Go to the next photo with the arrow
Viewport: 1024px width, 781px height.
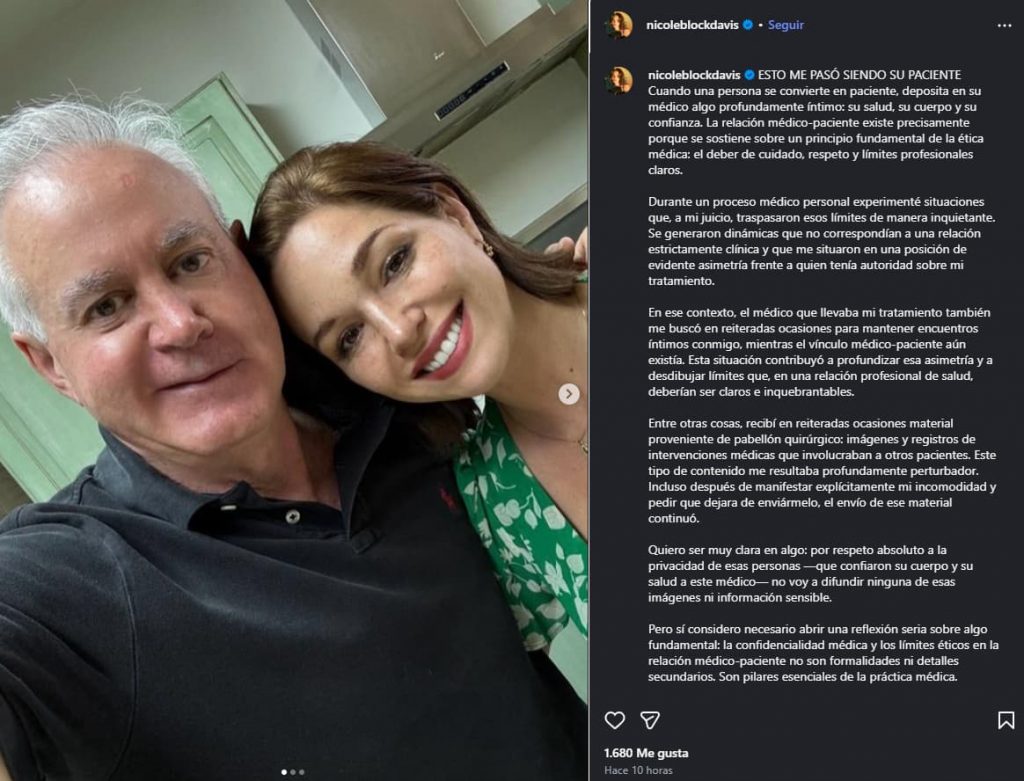point(569,394)
